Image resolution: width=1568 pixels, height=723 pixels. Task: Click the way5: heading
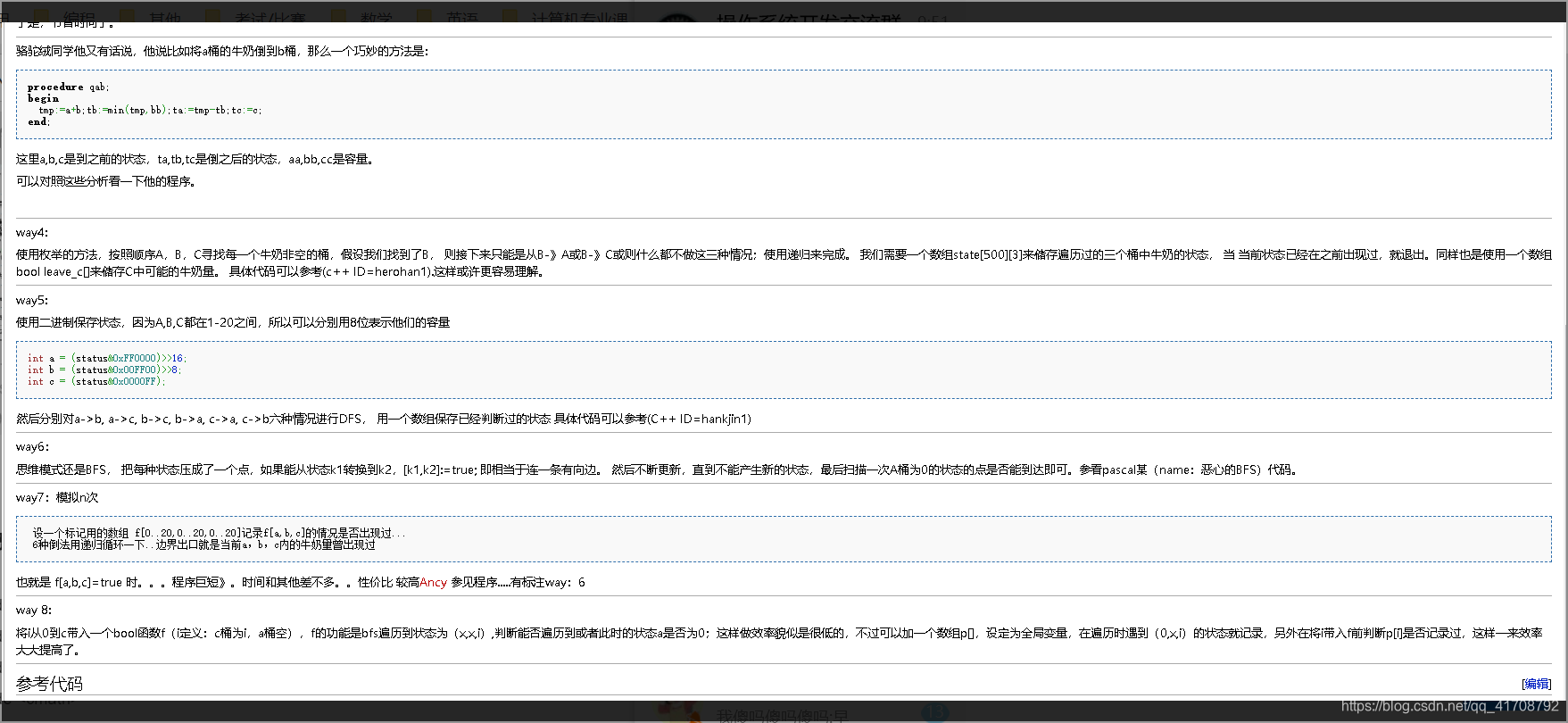tap(32, 300)
